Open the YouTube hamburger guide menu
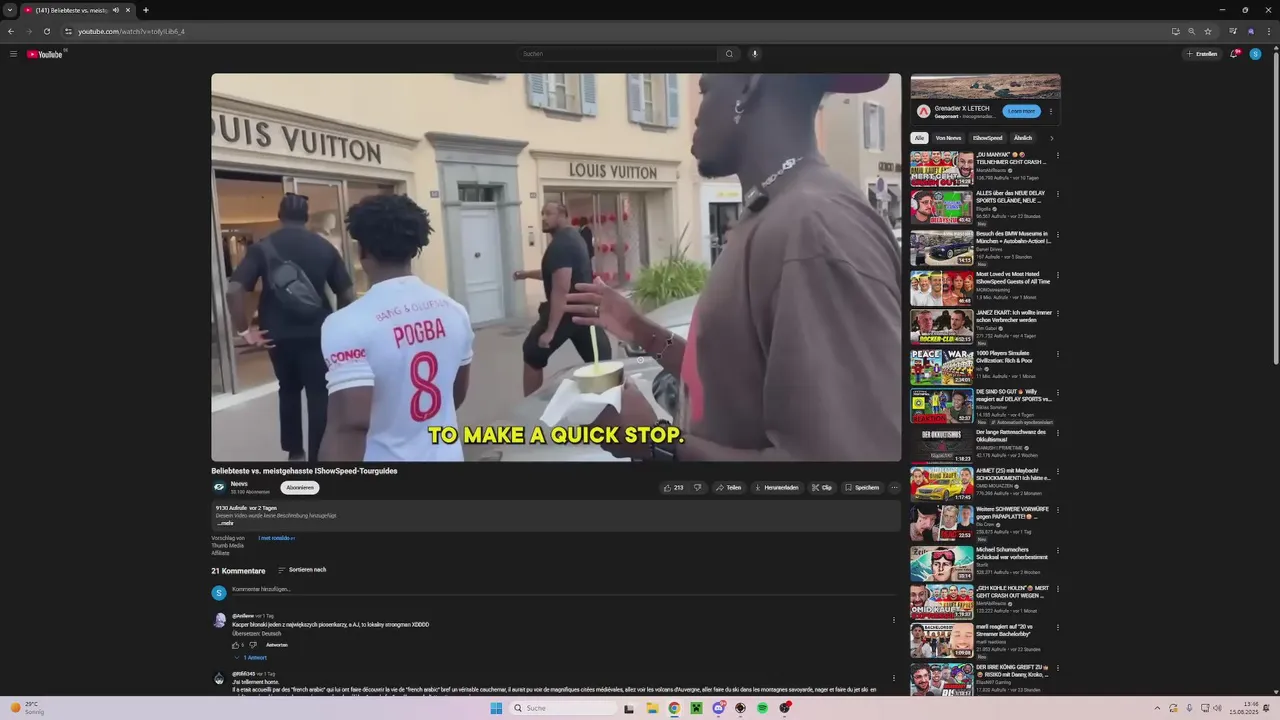This screenshot has width=1280, height=720. click(13, 54)
